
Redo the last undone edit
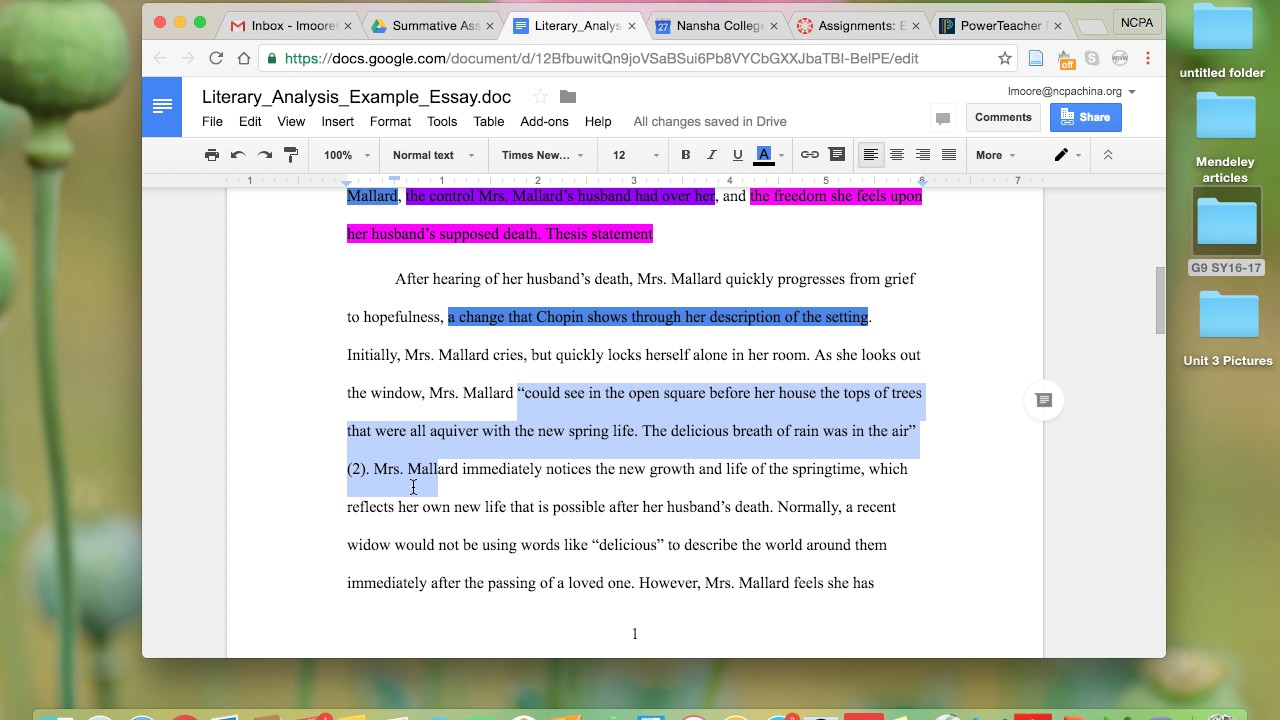[x=265, y=155]
